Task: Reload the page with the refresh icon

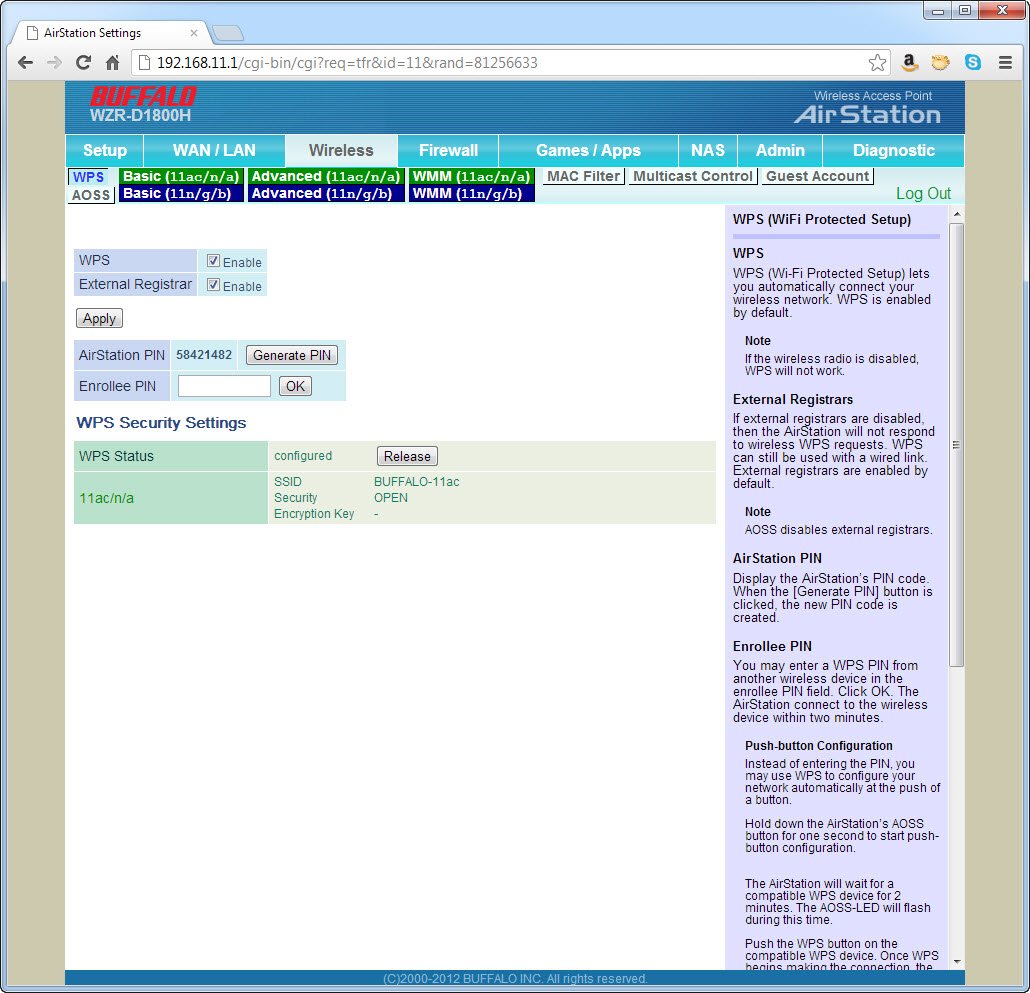Action: (83, 63)
